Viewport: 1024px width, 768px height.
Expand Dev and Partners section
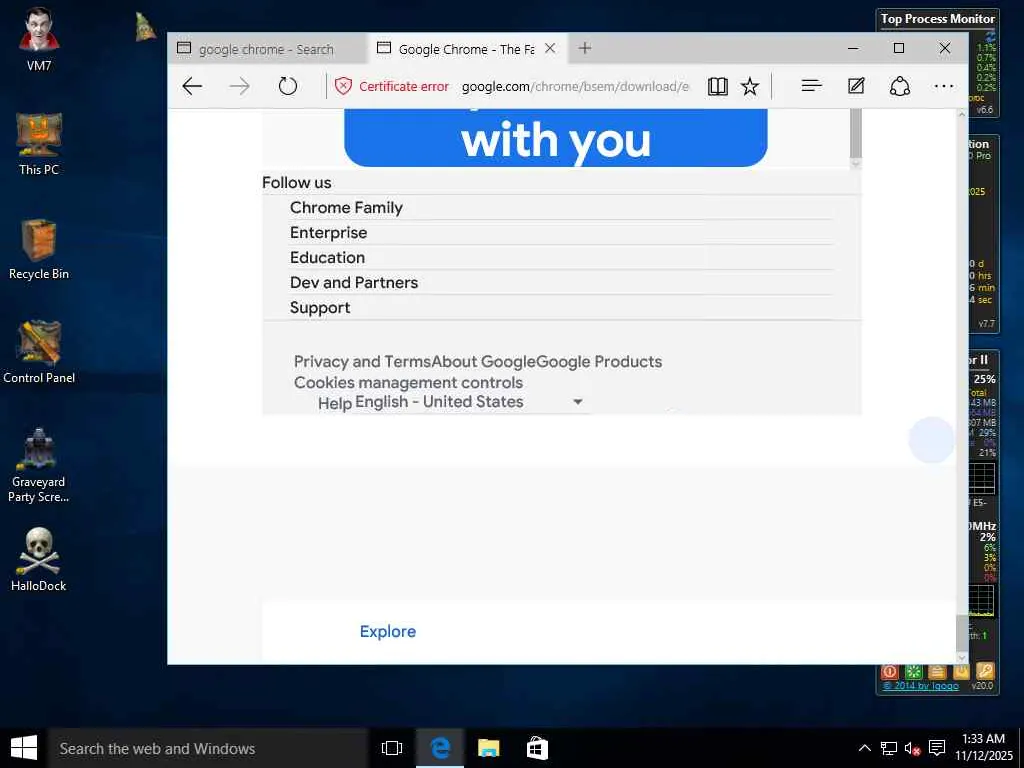[562, 282]
